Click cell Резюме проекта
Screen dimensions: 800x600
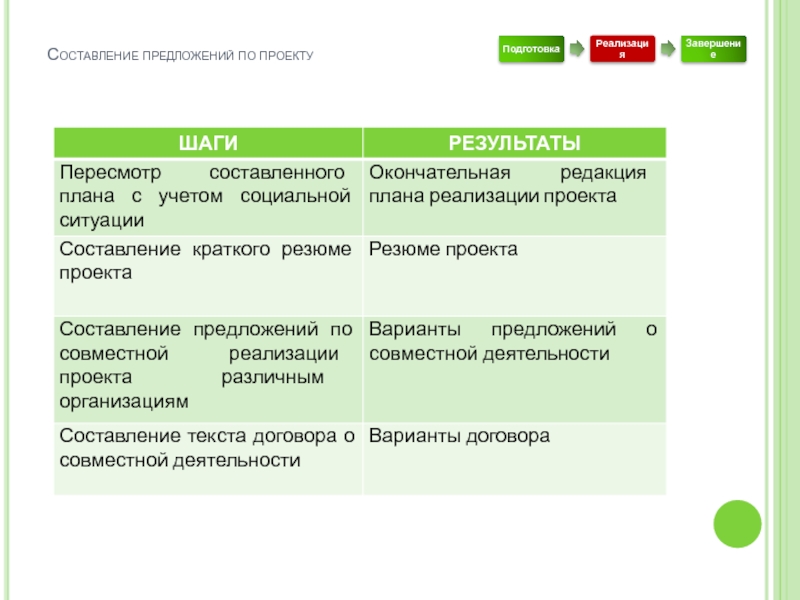tap(514, 276)
